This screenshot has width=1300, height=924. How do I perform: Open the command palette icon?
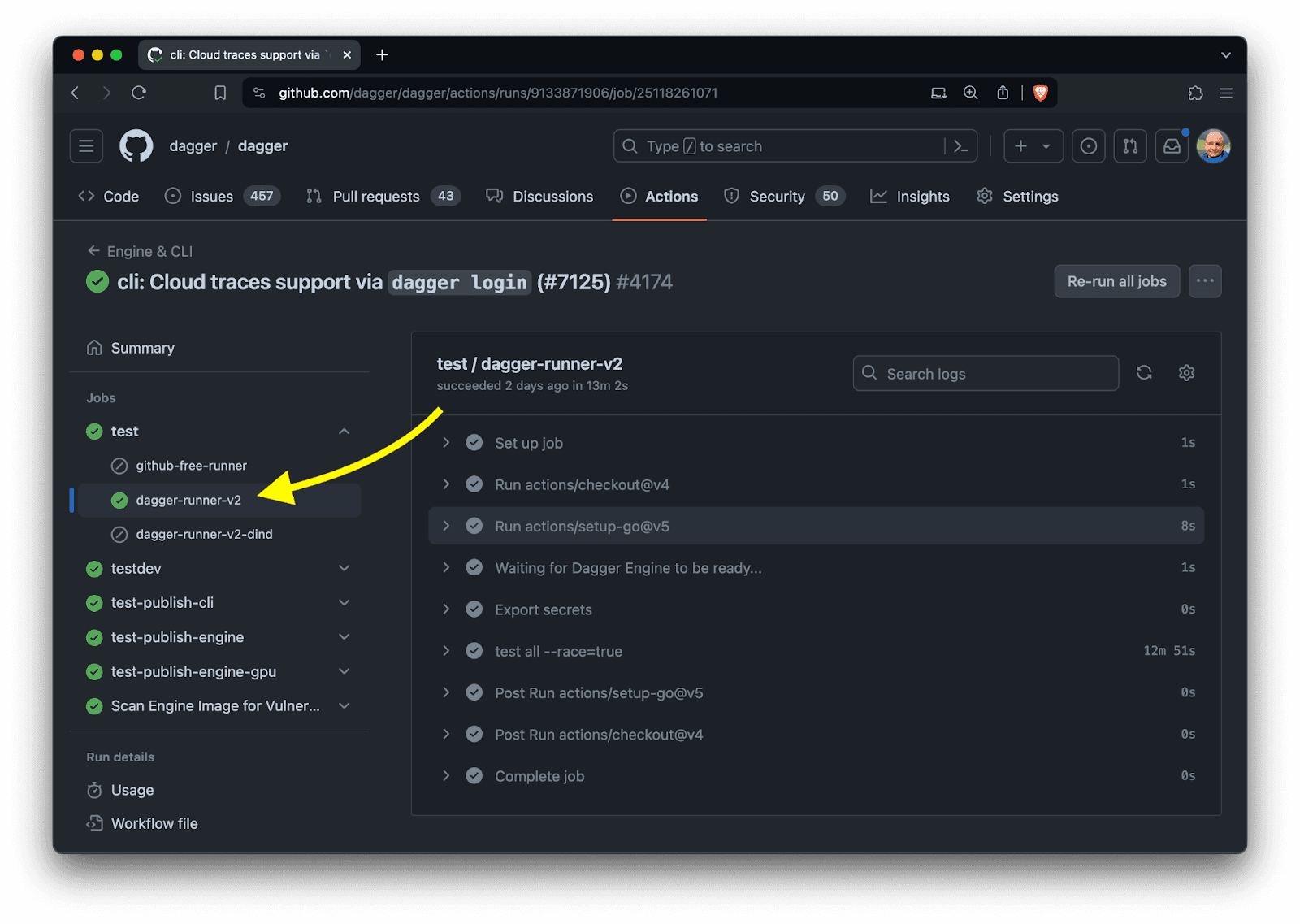961,146
